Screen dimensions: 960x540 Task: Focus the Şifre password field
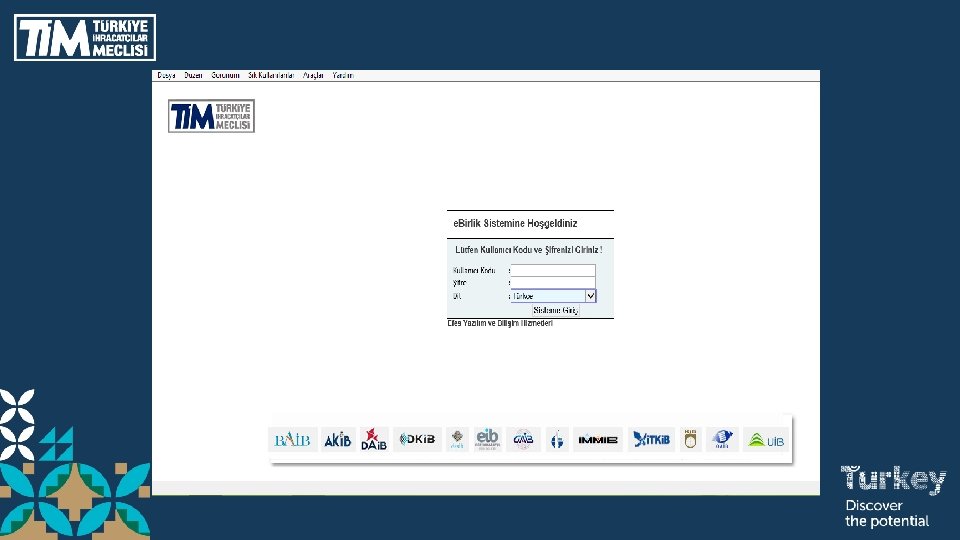tap(553, 283)
